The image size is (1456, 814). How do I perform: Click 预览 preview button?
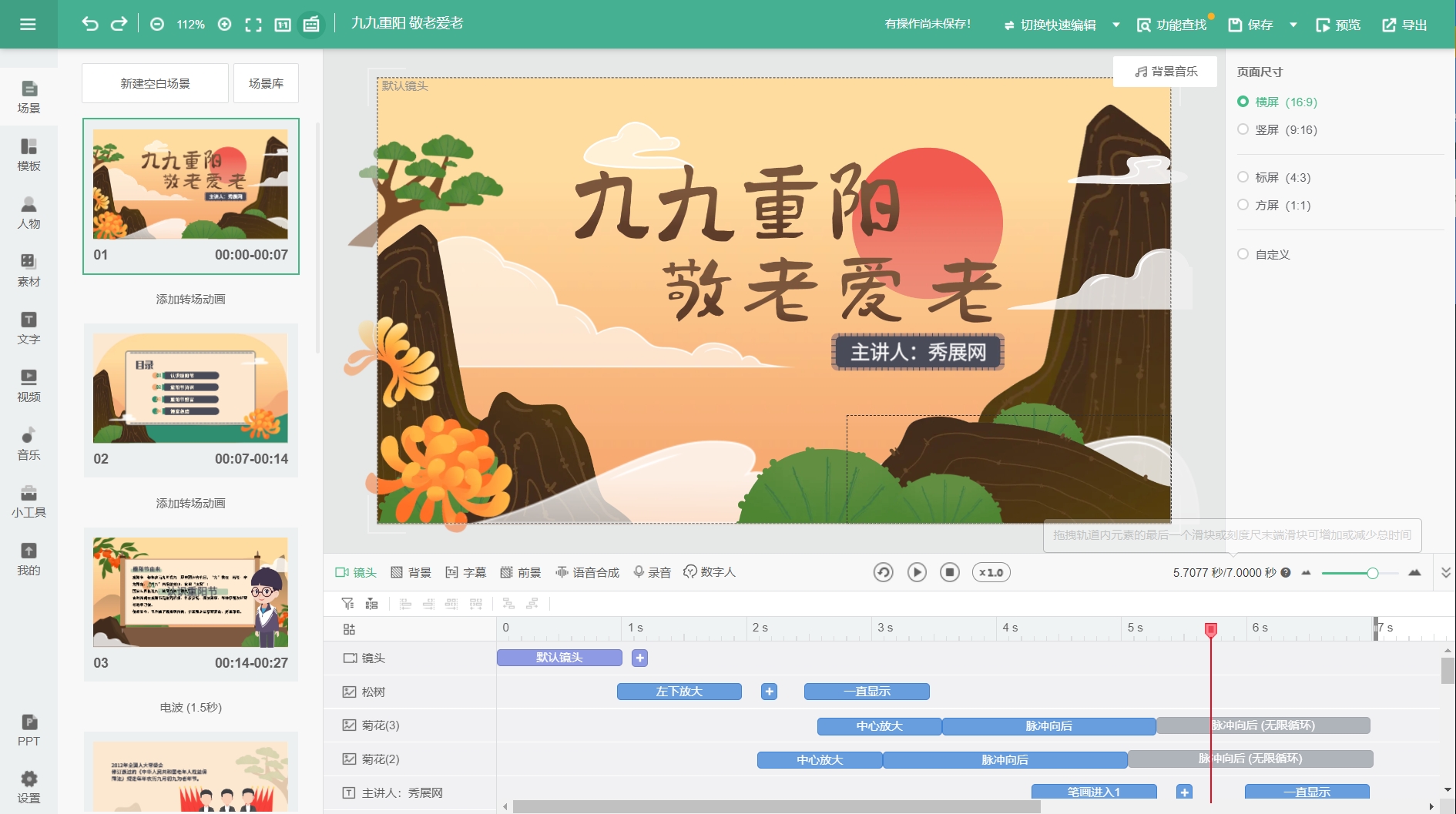pyautogui.click(x=1338, y=25)
